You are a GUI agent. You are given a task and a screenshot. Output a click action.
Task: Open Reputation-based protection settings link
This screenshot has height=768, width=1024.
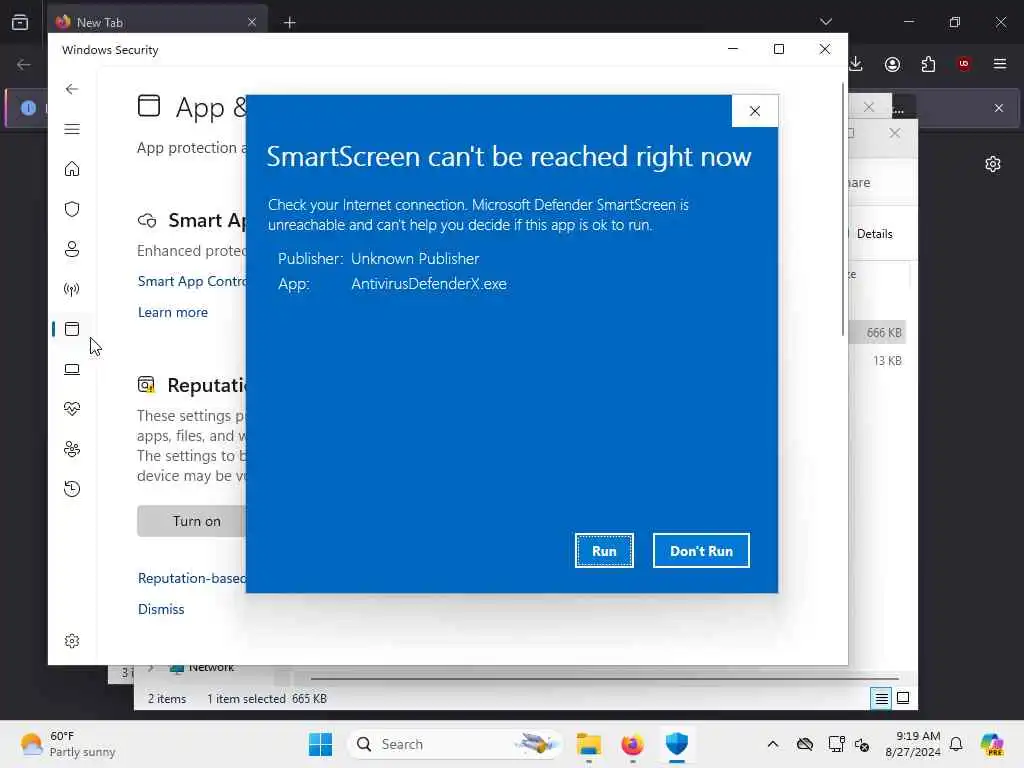point(192,578)
